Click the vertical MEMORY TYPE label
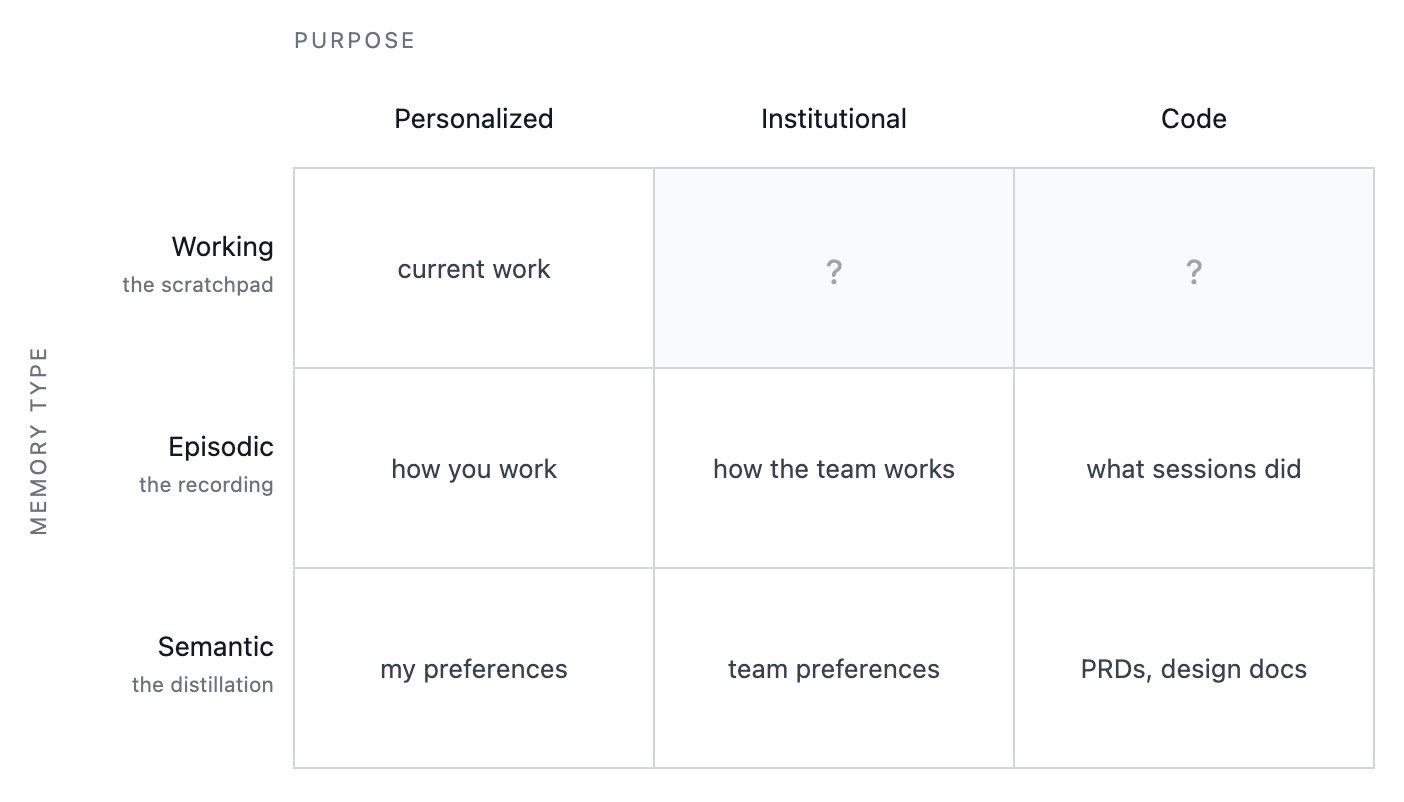This screenshot has height=802, width=1404. [x=39, y=441]
